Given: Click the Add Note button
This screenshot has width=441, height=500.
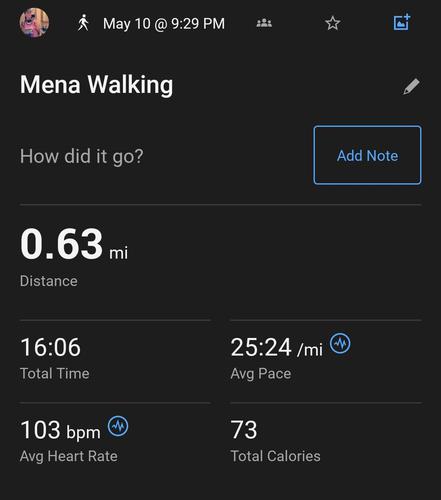Looking at the screenshot, I should coord(367,155).
